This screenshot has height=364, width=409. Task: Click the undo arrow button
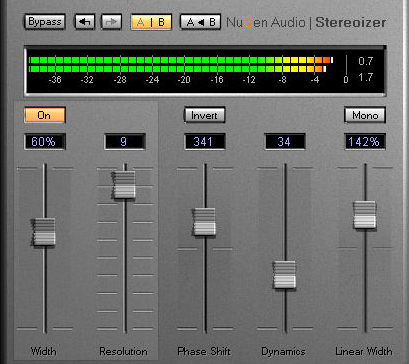[85, 22]
